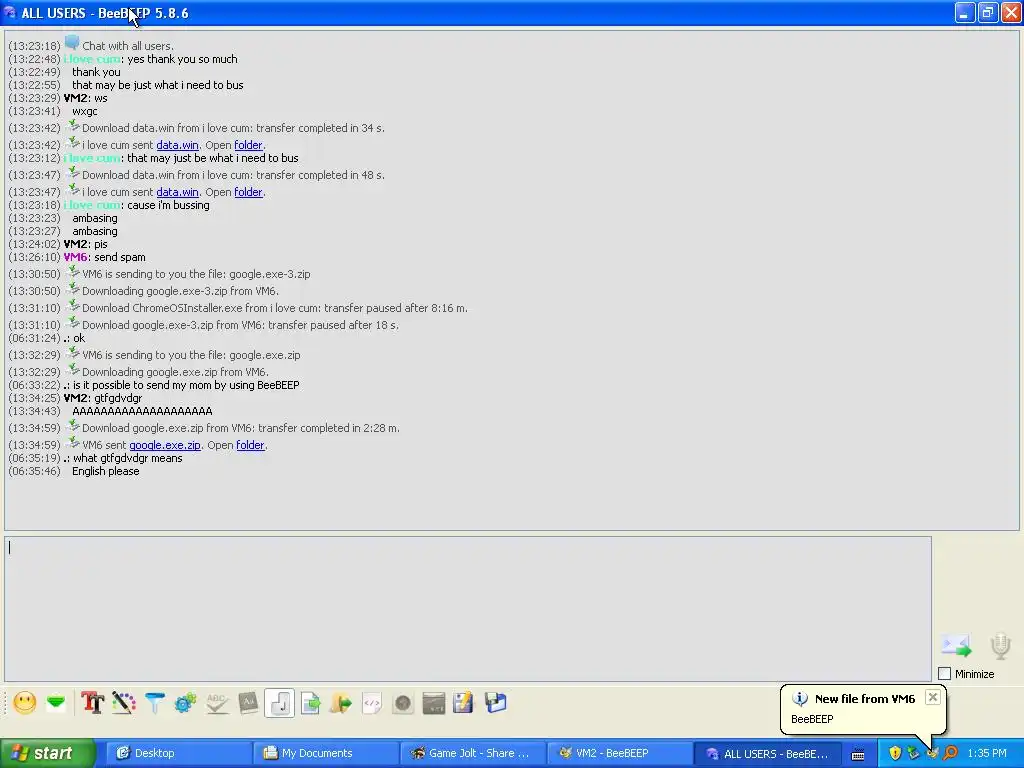Click the AAAAAAAAAAAAAAAAAAAA message line
1024x768 pixels.
click(142, 411)
